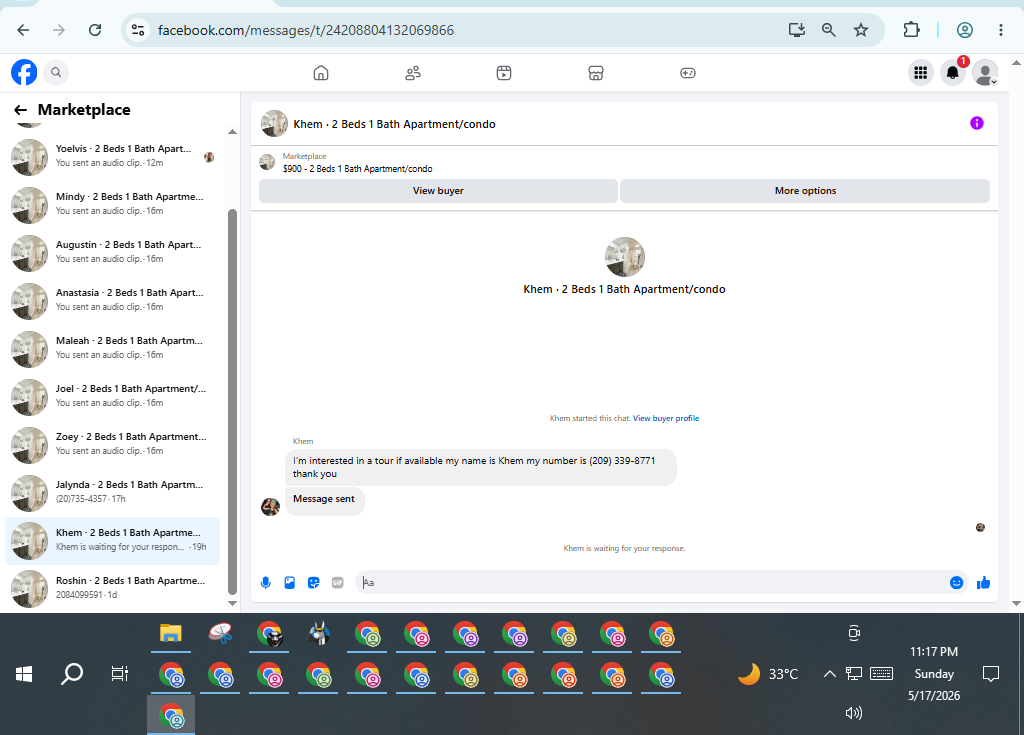The width and height of the screenshot is (1024, 735).
Task: Open Windows taskbar search
Action: tap(72, 674)
